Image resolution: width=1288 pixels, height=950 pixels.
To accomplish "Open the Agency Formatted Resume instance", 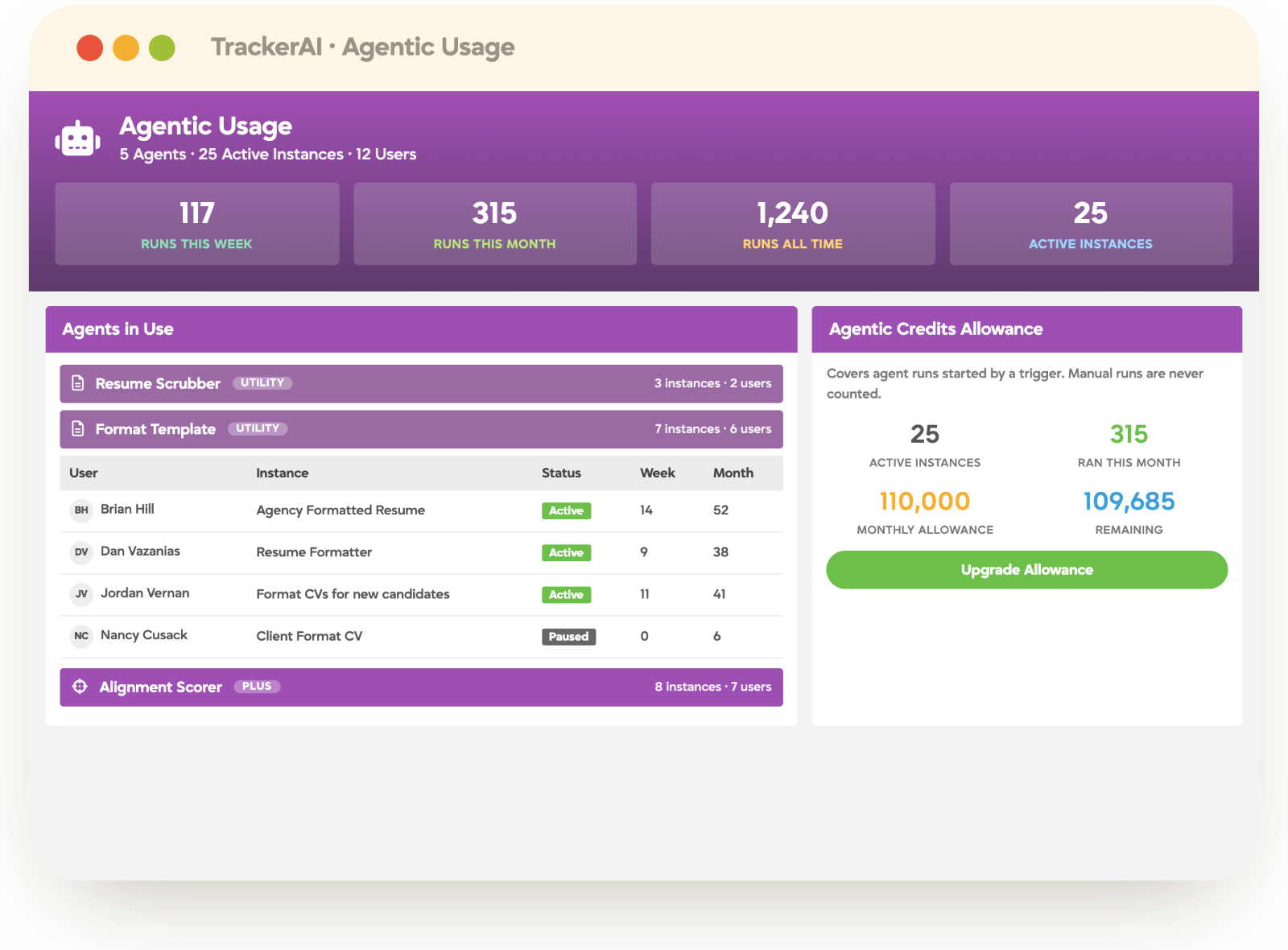I will pyautogui.click(x=341, y=510).
